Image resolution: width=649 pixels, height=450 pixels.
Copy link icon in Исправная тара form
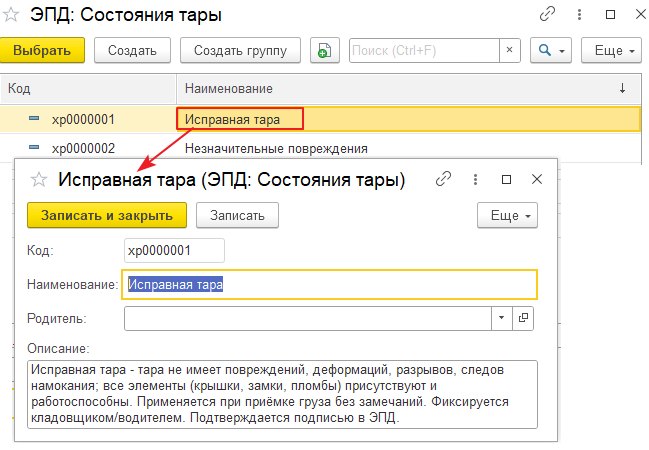tap(443, 179)
